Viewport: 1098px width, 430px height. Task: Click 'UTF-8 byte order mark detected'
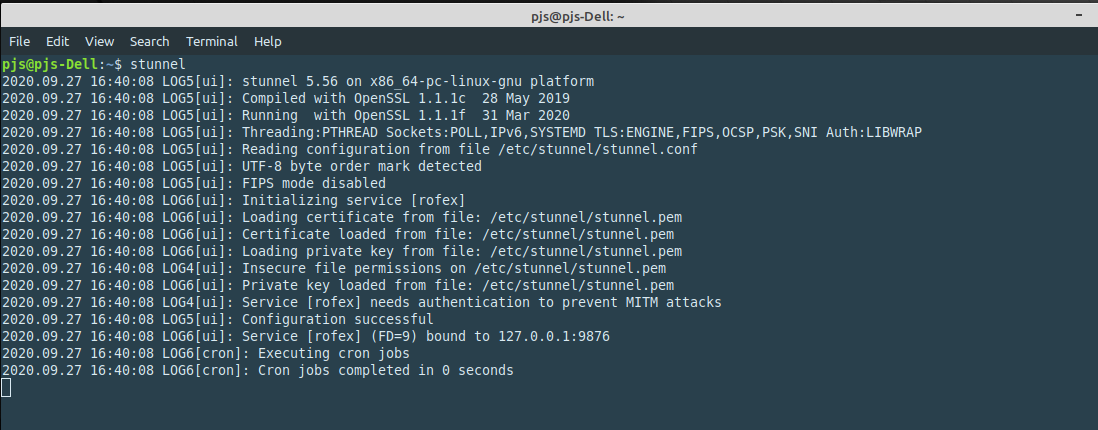coord(362,166)
